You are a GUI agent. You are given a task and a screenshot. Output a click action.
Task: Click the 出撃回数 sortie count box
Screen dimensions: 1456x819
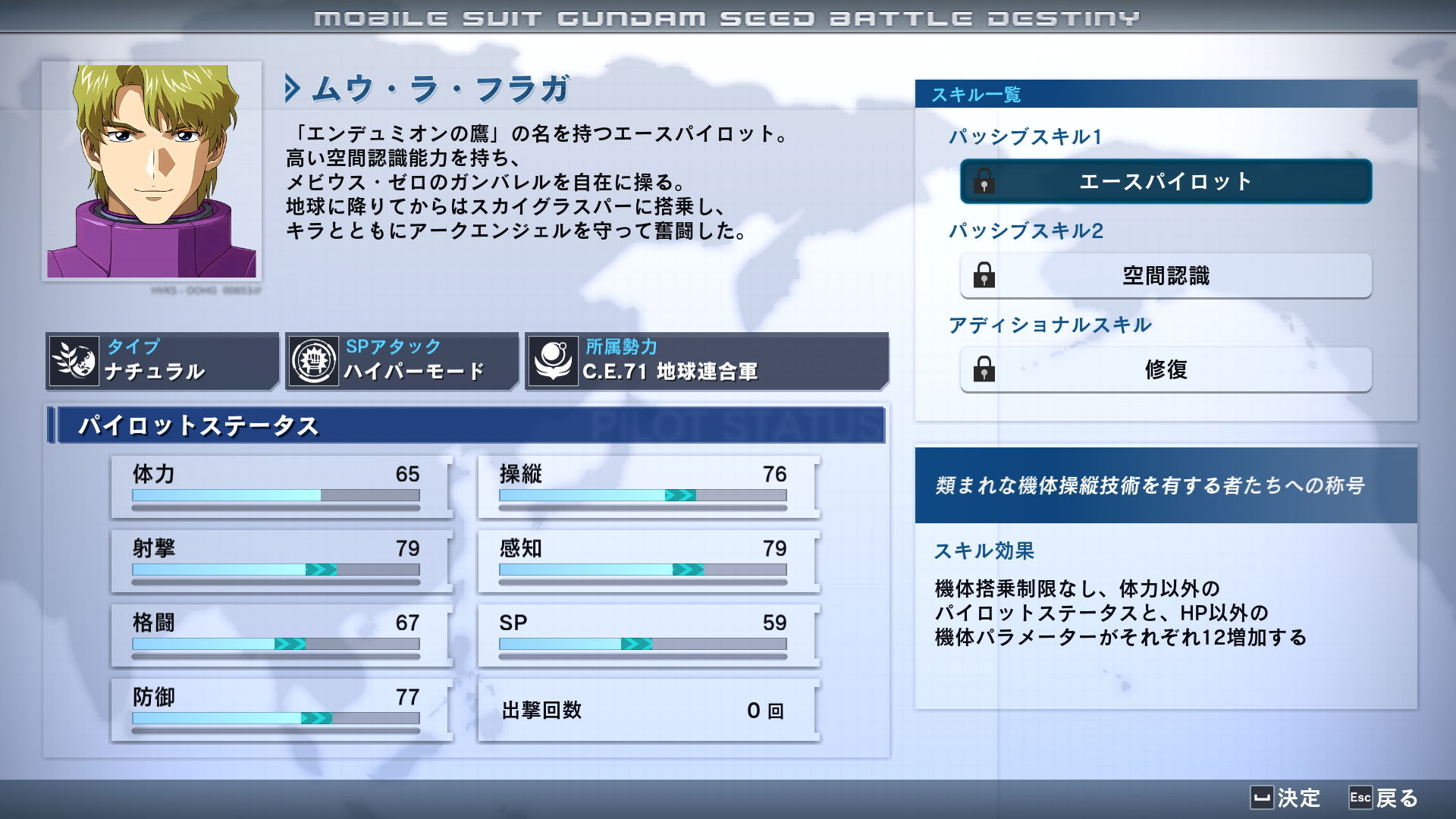pyautogui.click(x=647, y=711)
